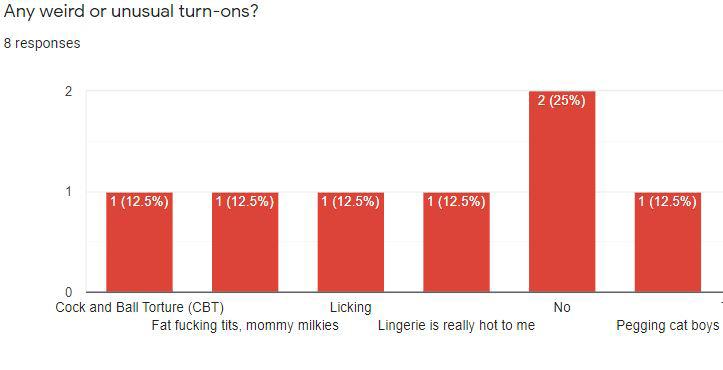
Task: Select the bar for 'Lingerie is really hot to me'
Action: click(x=456, y=242)
